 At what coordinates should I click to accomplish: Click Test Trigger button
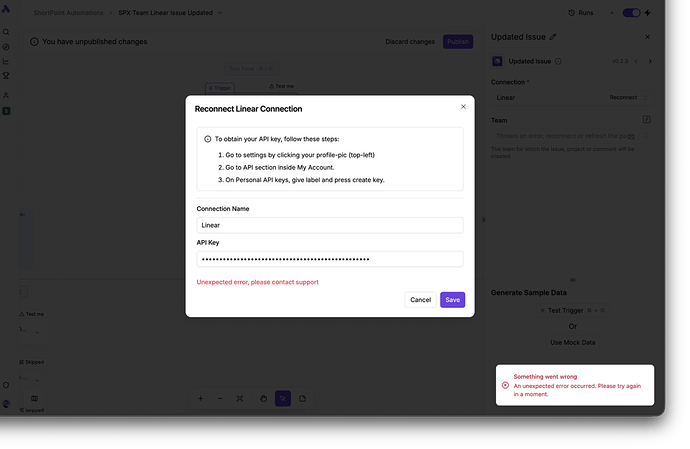pos(573,310)
